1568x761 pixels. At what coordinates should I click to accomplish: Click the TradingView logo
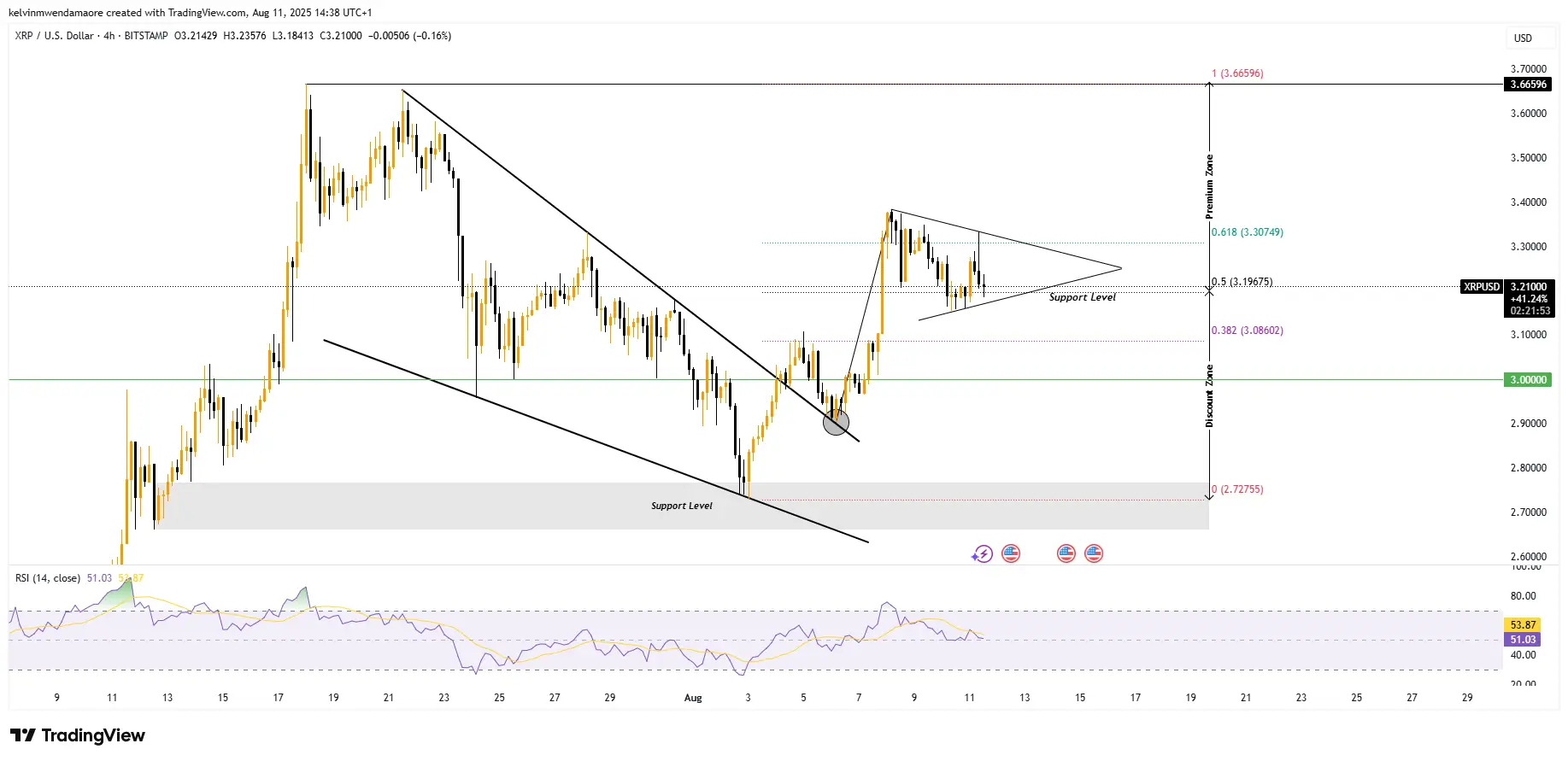click(78, 735)
